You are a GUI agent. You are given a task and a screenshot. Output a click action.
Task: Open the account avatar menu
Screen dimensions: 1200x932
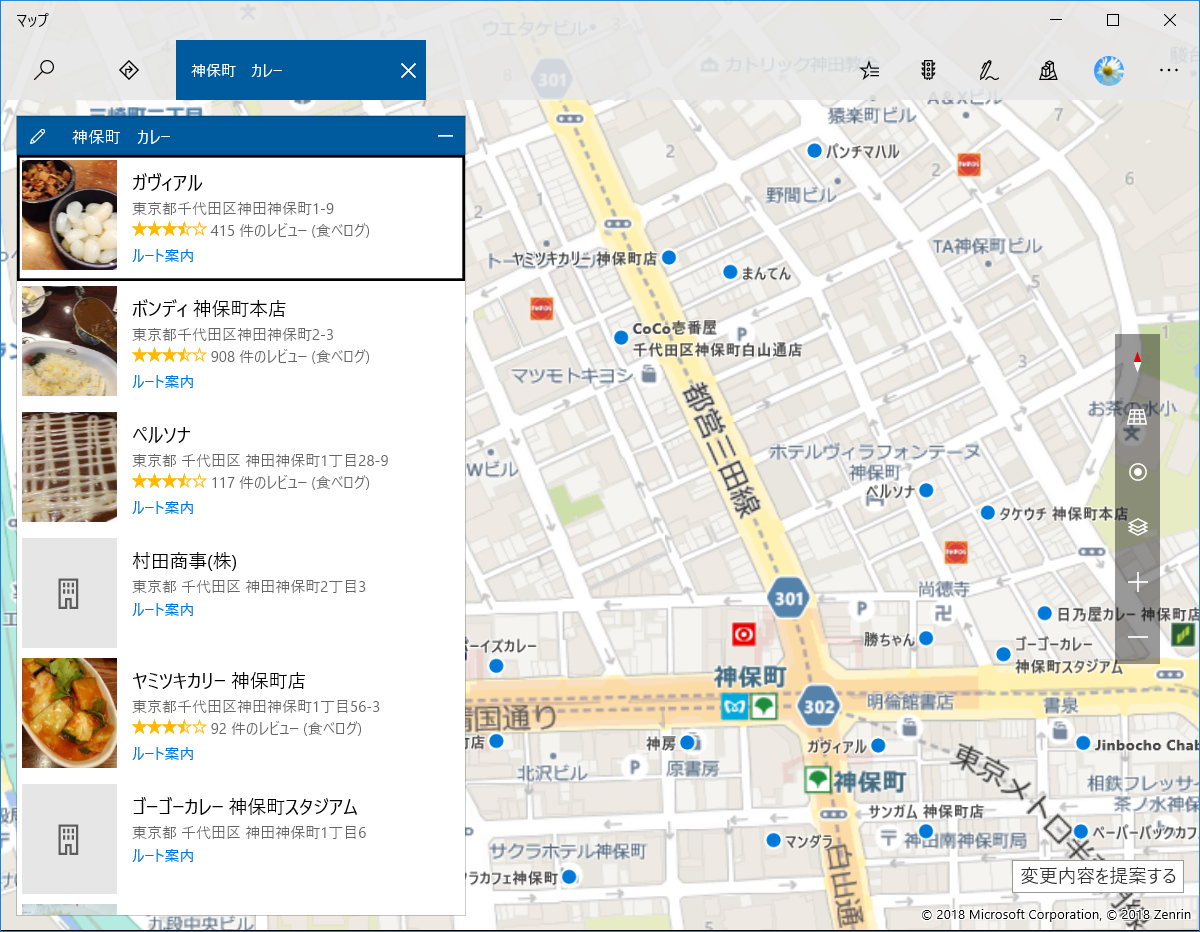coord(1108,70)
